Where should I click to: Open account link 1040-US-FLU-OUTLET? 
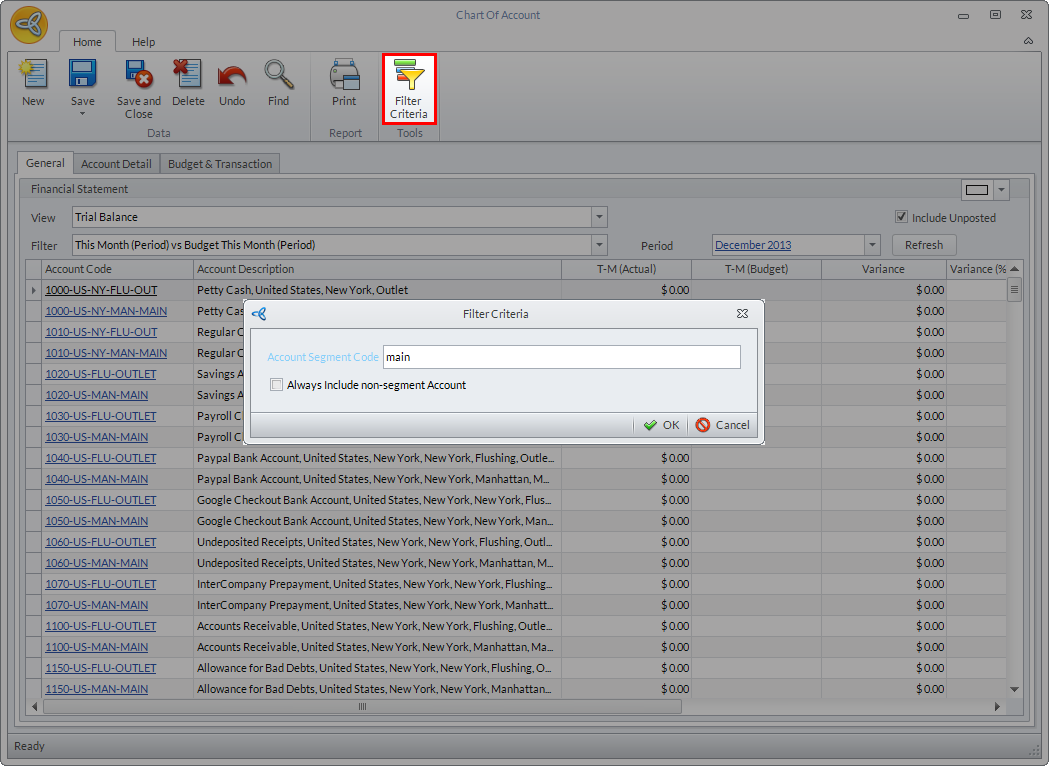click(x=101, y=458)
